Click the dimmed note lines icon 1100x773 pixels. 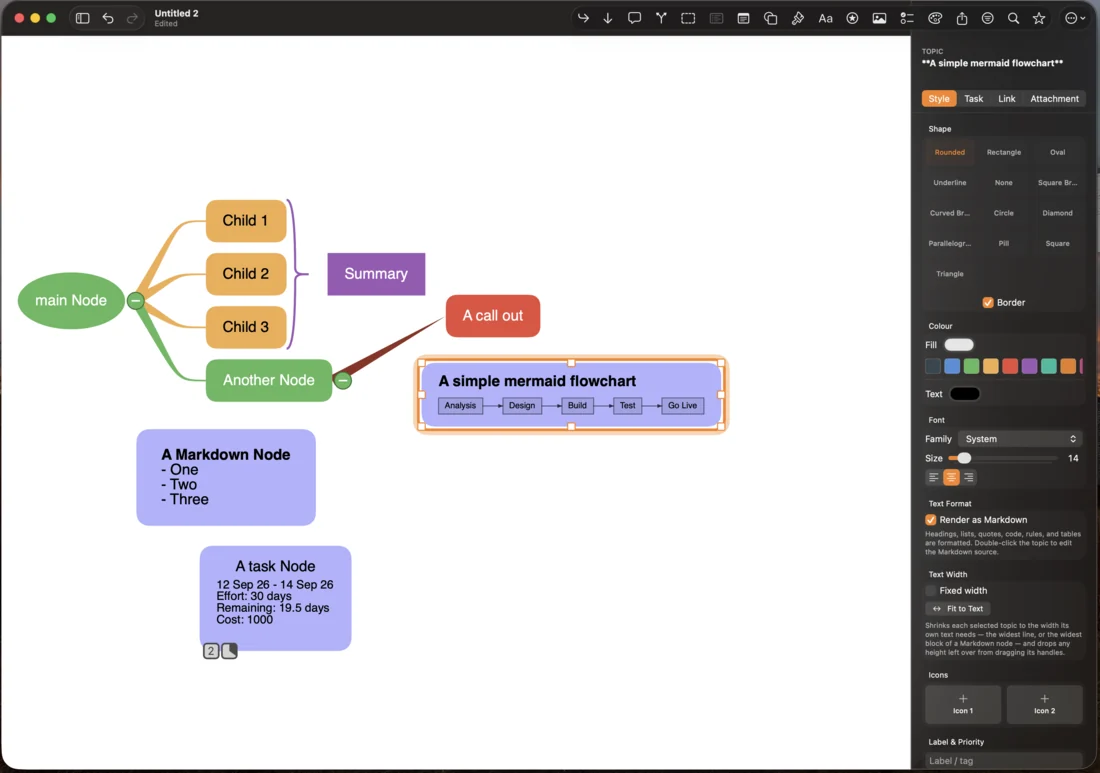[x=716, y=18]
